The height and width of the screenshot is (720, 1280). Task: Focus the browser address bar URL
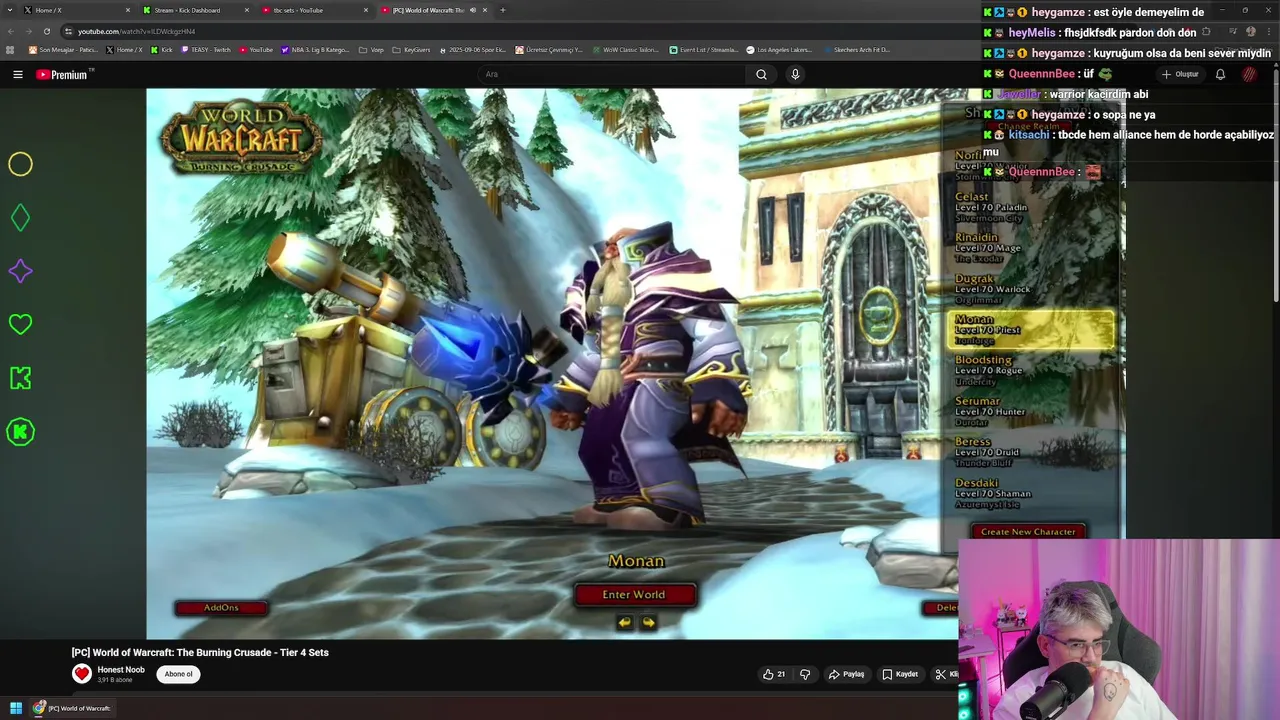(x=137, y=31)
